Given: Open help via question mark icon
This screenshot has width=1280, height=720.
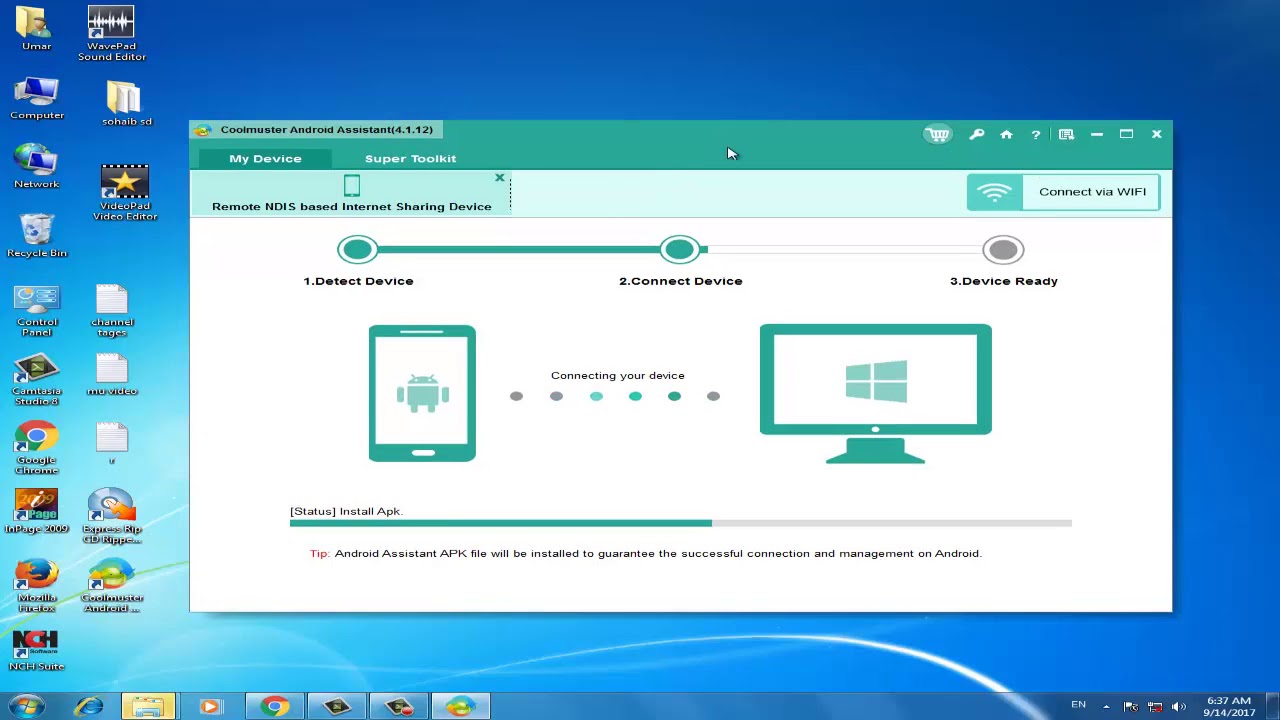Looking at the screenshot, I should 1036,135.
